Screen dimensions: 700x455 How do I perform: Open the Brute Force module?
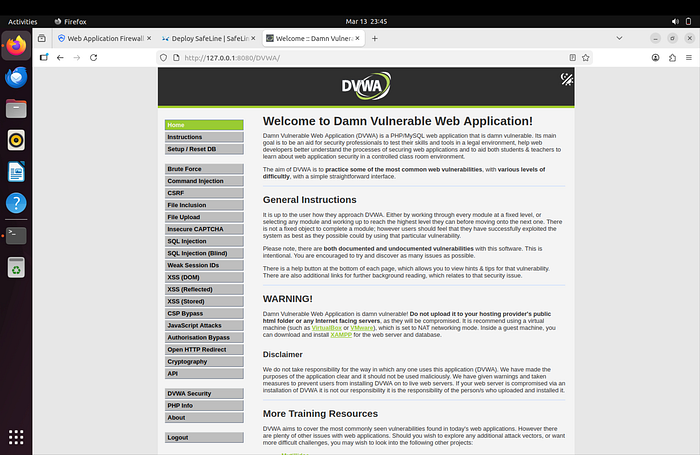[204, 169]
